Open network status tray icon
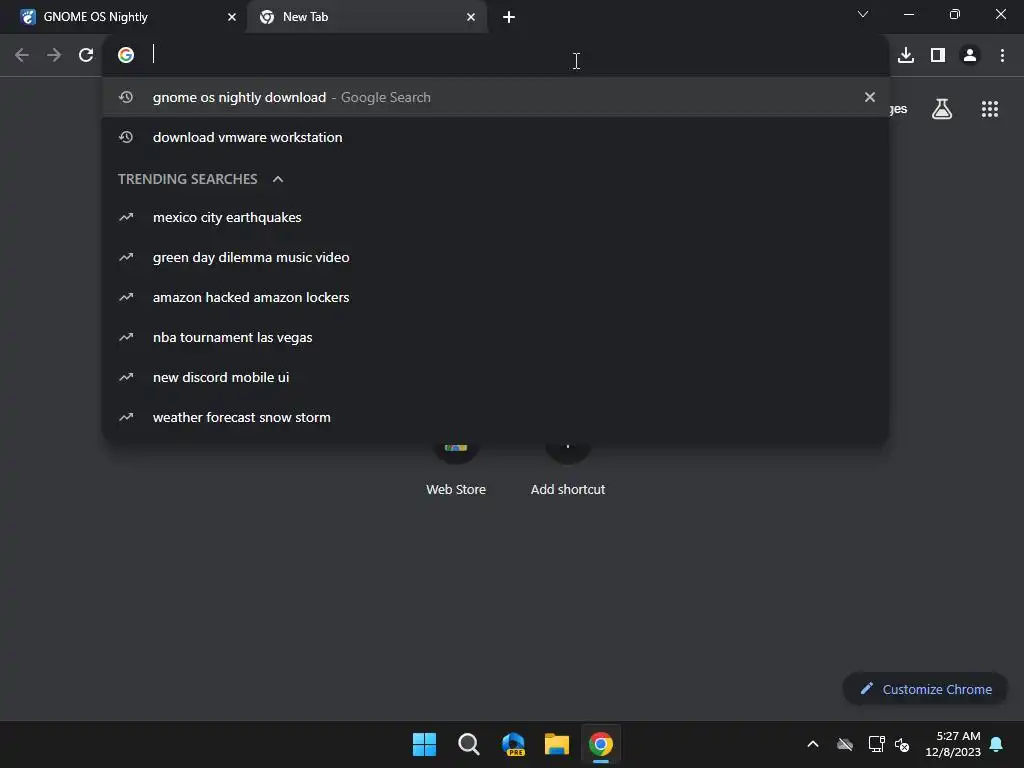The width and height of the screenshot is (1024, 768). tap(876, 744)
